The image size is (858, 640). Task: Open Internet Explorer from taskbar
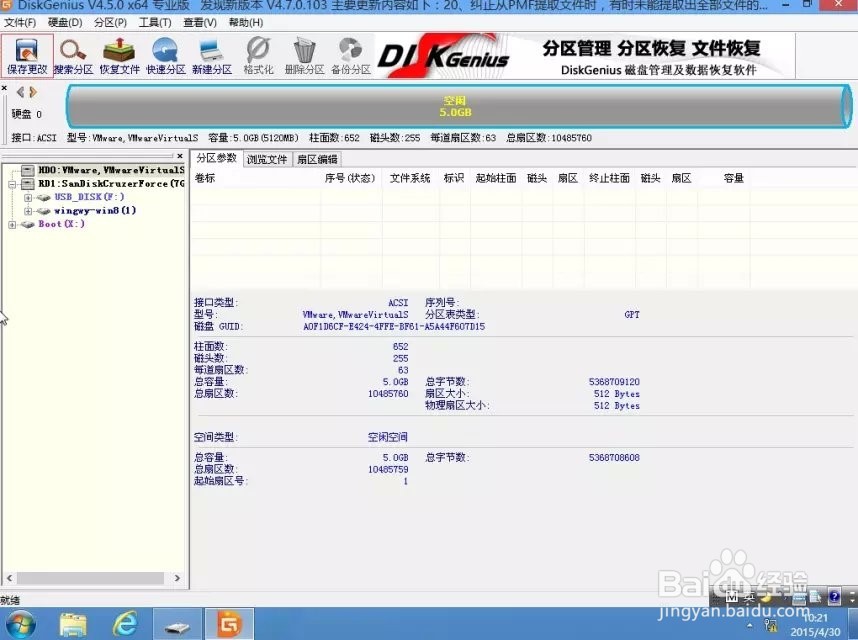point(125,624)
